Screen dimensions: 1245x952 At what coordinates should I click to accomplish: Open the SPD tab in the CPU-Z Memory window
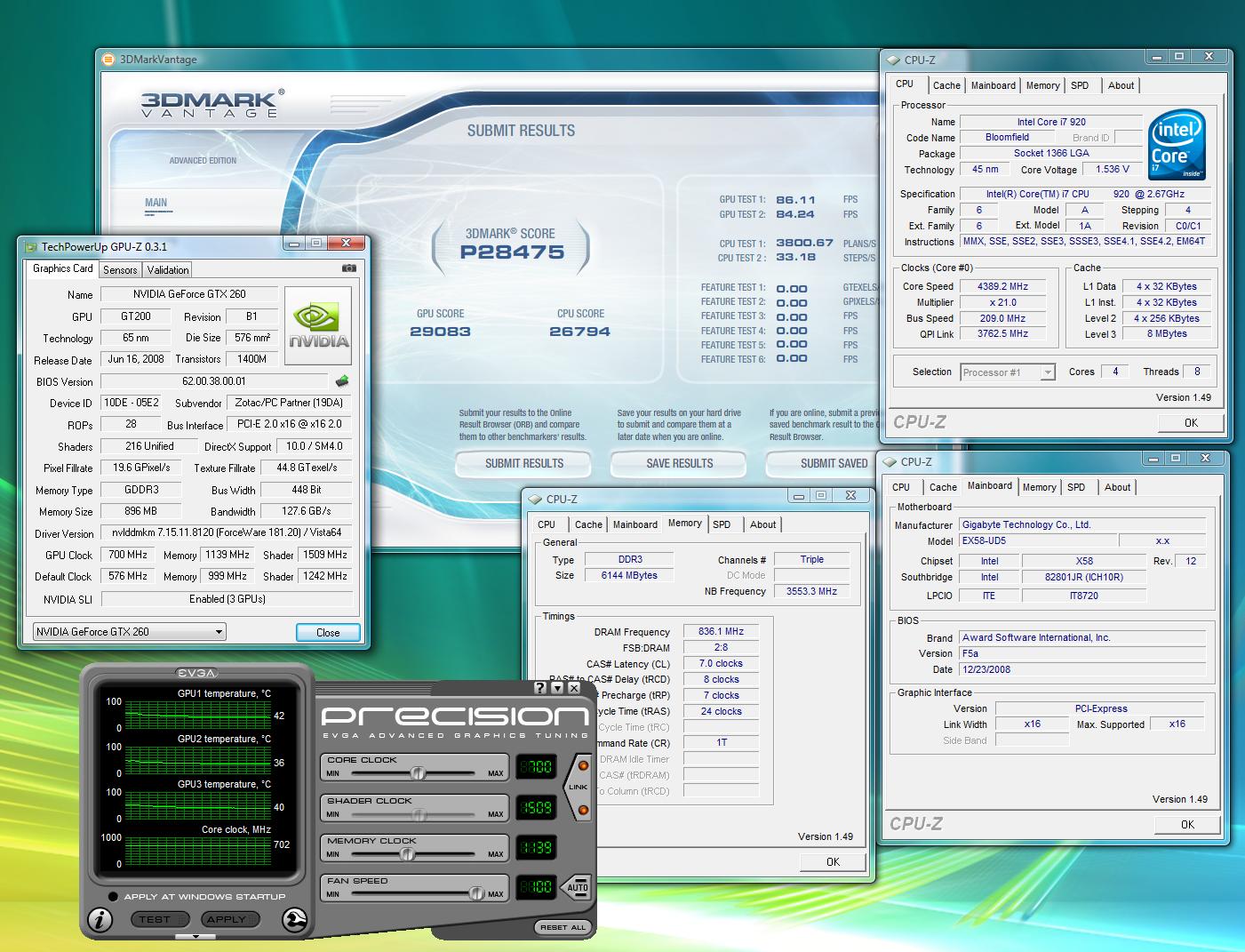[x=722, y=524]
